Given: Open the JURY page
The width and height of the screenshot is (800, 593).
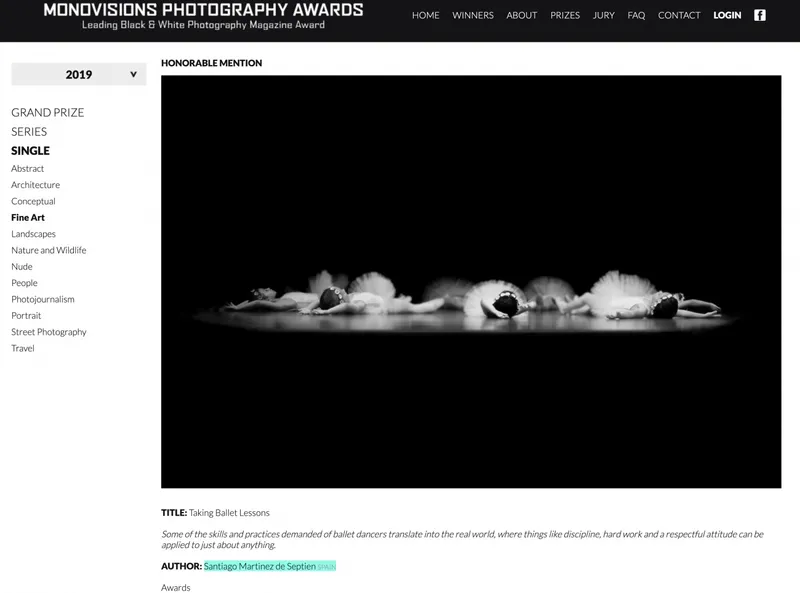Looking at the screenshot, I should point(604,15).
